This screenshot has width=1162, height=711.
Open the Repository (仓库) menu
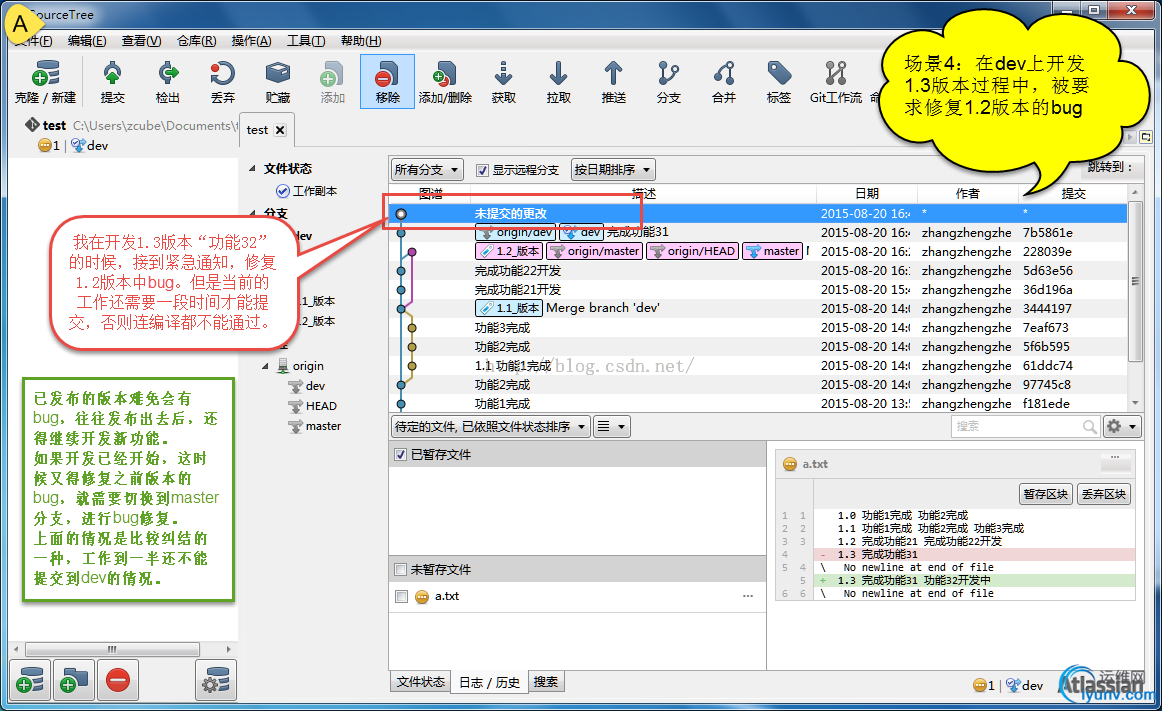[x=196, y=41]
